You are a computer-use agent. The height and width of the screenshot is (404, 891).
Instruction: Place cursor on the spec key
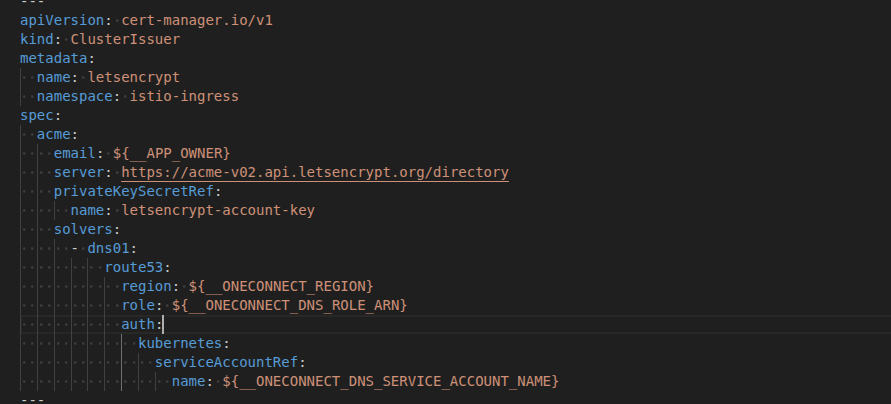pyautogui.click(x=37, y=115)
